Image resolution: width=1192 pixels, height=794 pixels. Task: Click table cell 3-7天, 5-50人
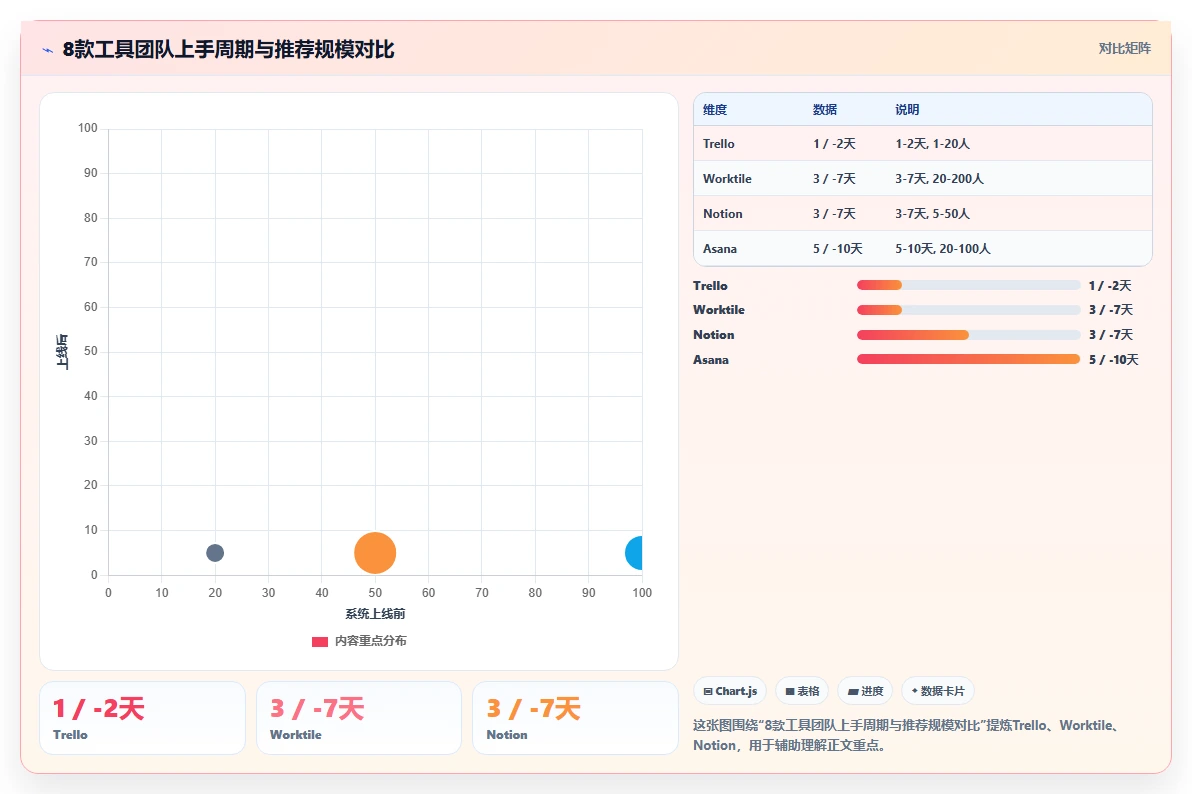click(932, 214)
